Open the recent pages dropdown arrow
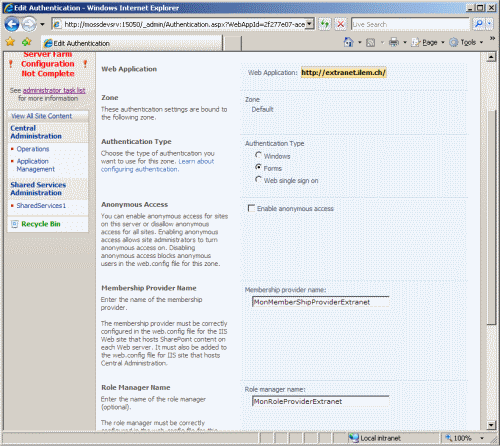500x446 pixels. tap(42, 24)
